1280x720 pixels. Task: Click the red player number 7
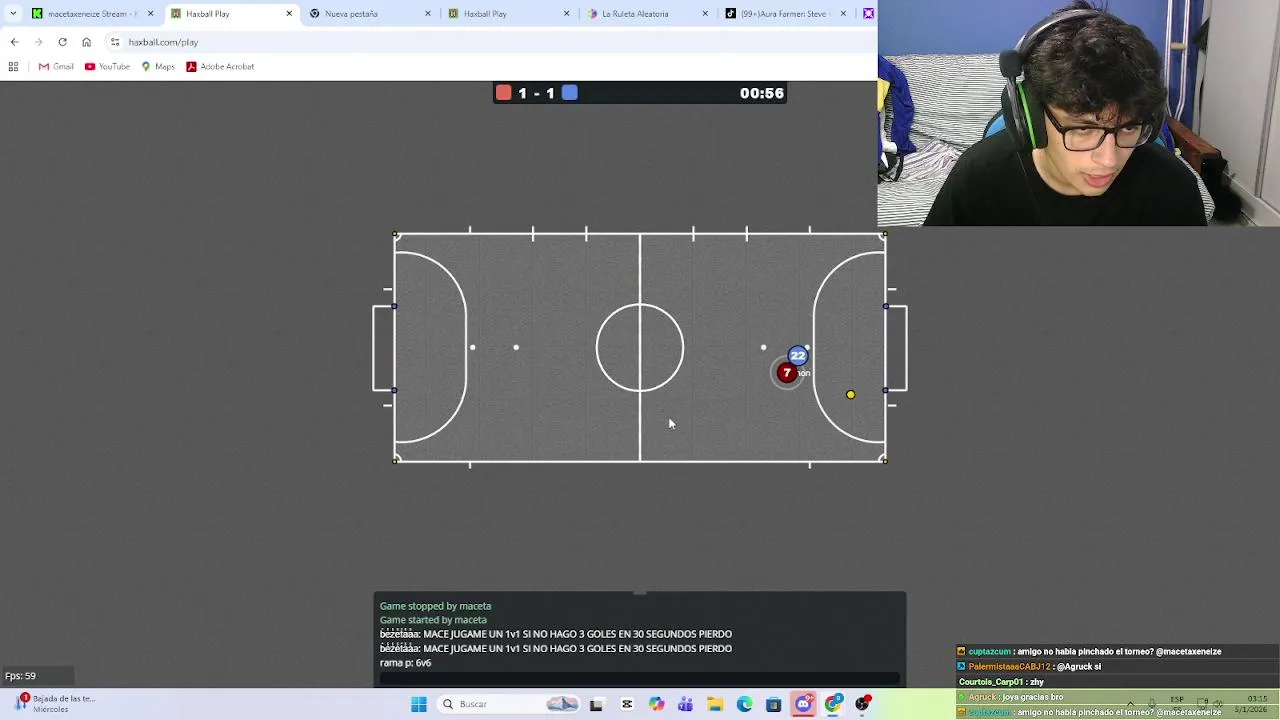tap(787, 373)
